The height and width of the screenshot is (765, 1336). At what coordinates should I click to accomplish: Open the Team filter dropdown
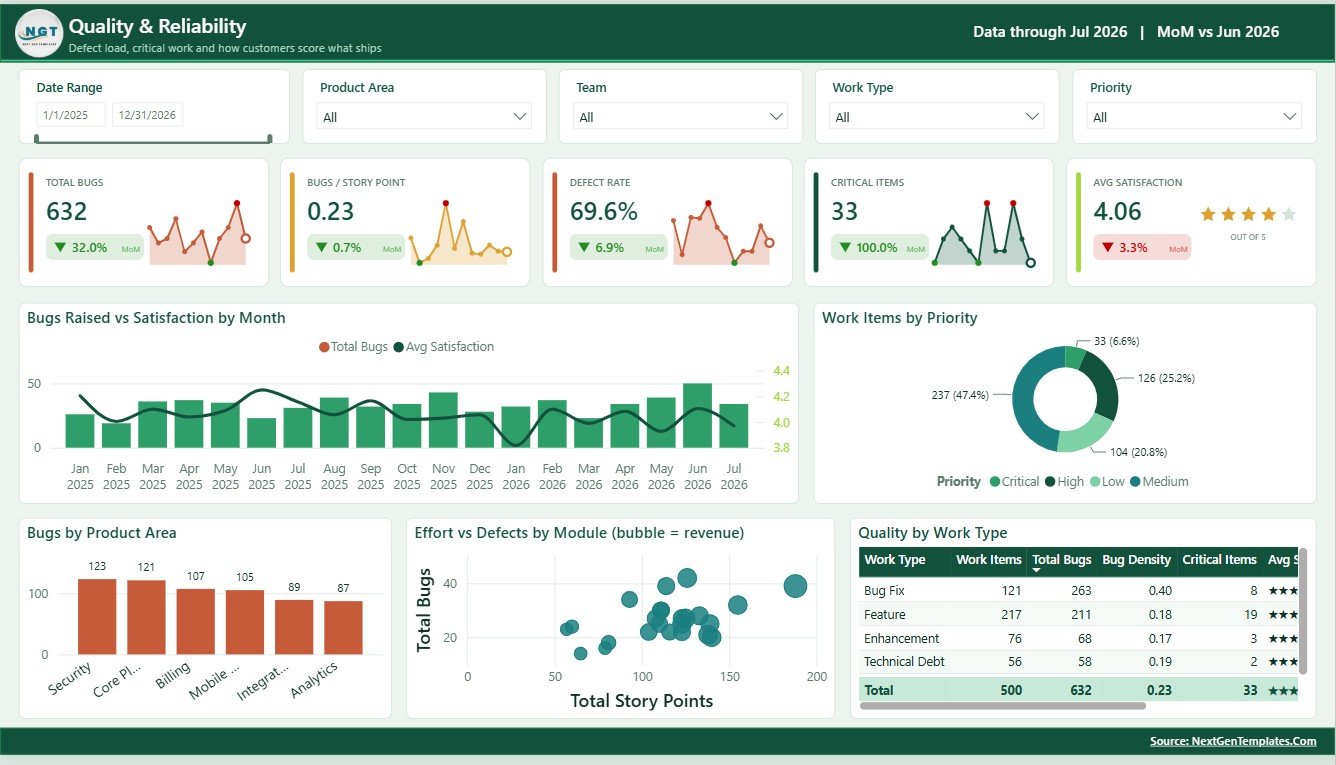click(681, 117)
